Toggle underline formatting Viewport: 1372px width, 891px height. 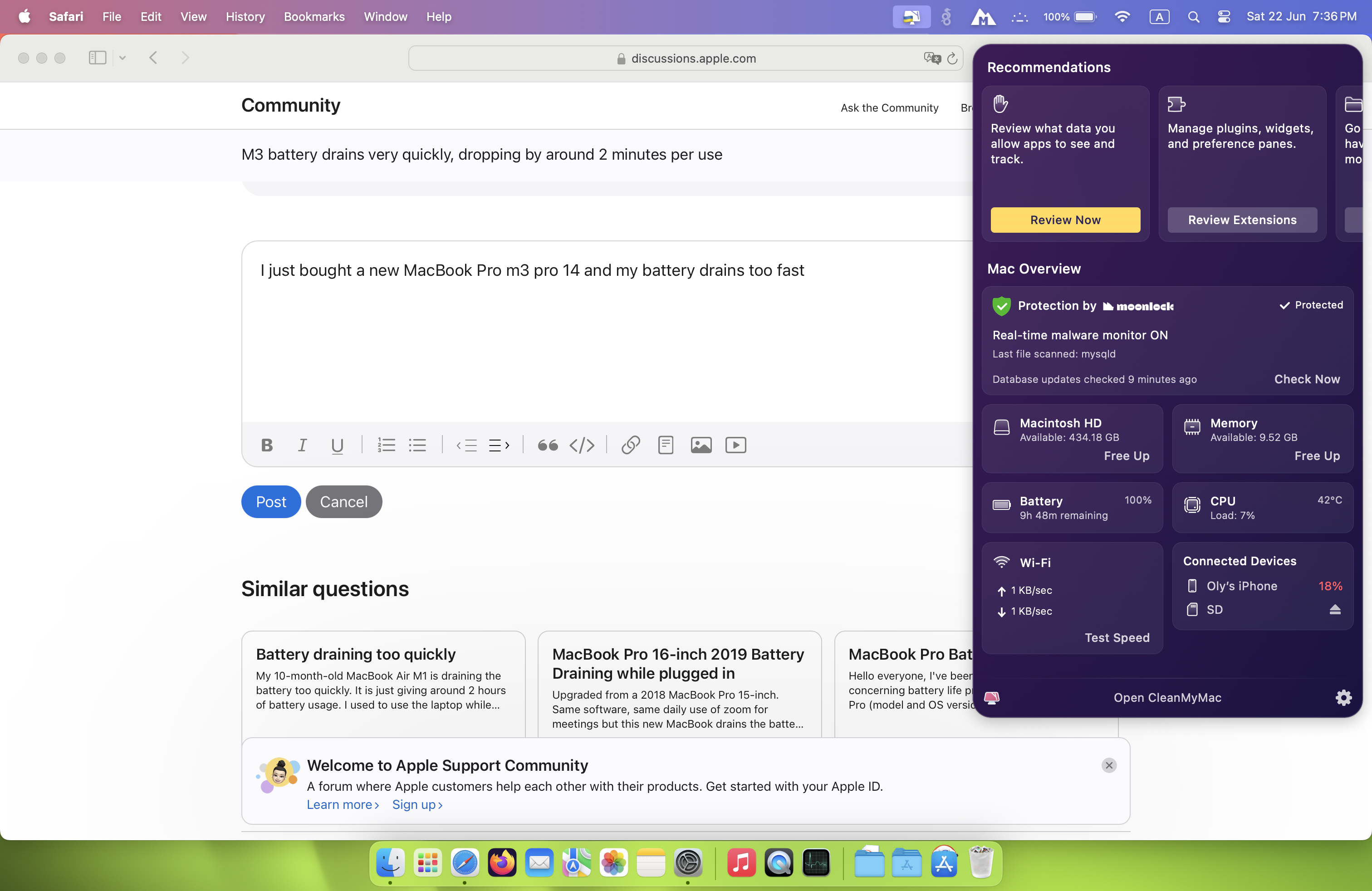(x=337, y=445)
